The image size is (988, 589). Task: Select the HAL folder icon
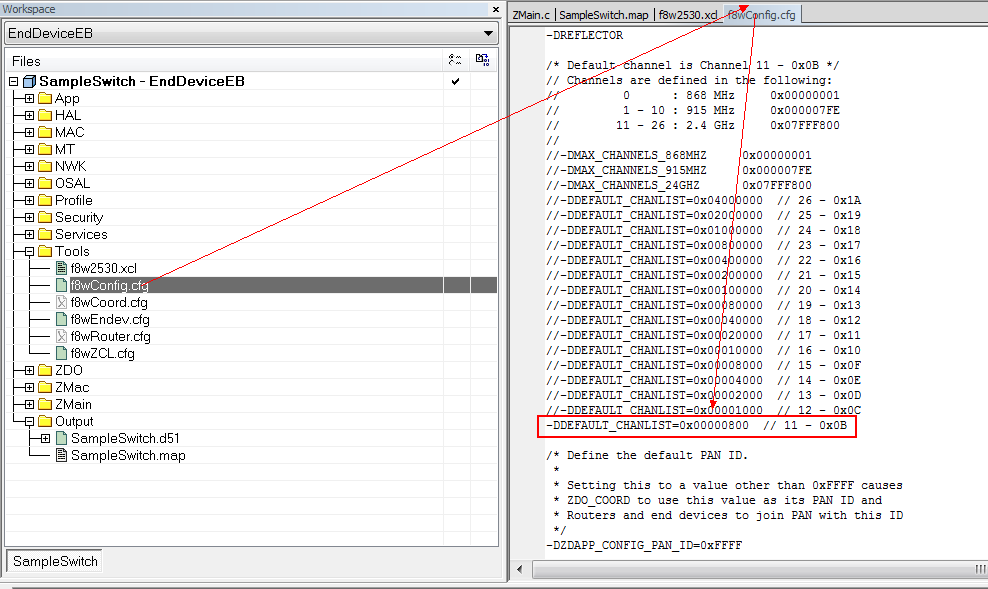click(45, 115)
